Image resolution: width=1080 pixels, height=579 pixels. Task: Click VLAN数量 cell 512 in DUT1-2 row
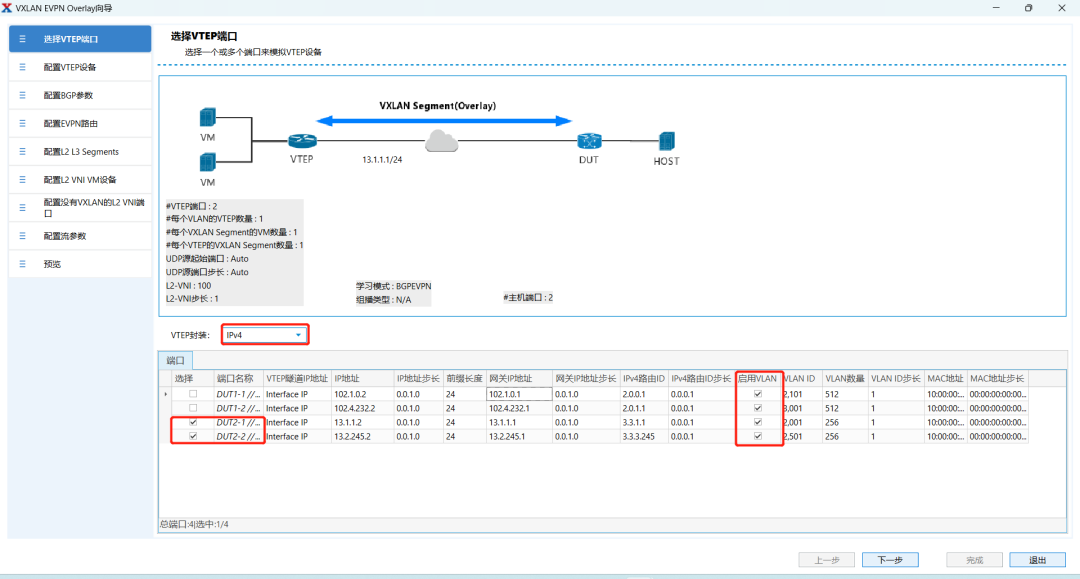click(x=845, y=408)
